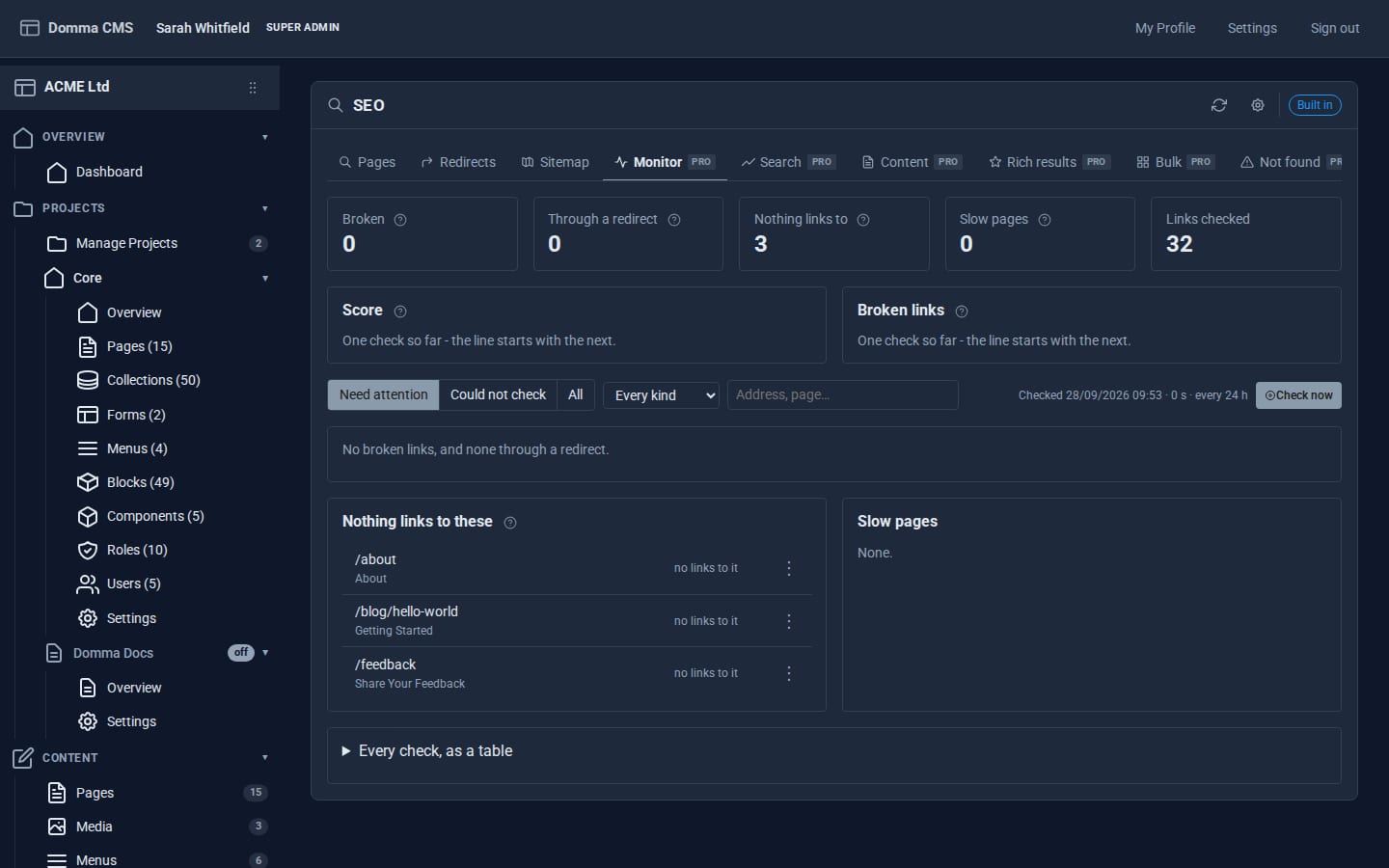Click the ACME Ltd drag-handle dots icon
This screenshot has height=868, width=1389.
pyautogui.click(x=253, y=88)
